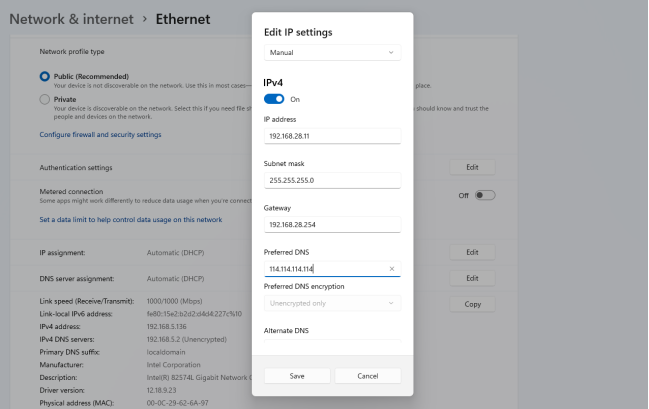The width and height of the screenshot is (649, 409).
Task: Go back to Network & internet breadcrumb
Action: coord(72,19)
